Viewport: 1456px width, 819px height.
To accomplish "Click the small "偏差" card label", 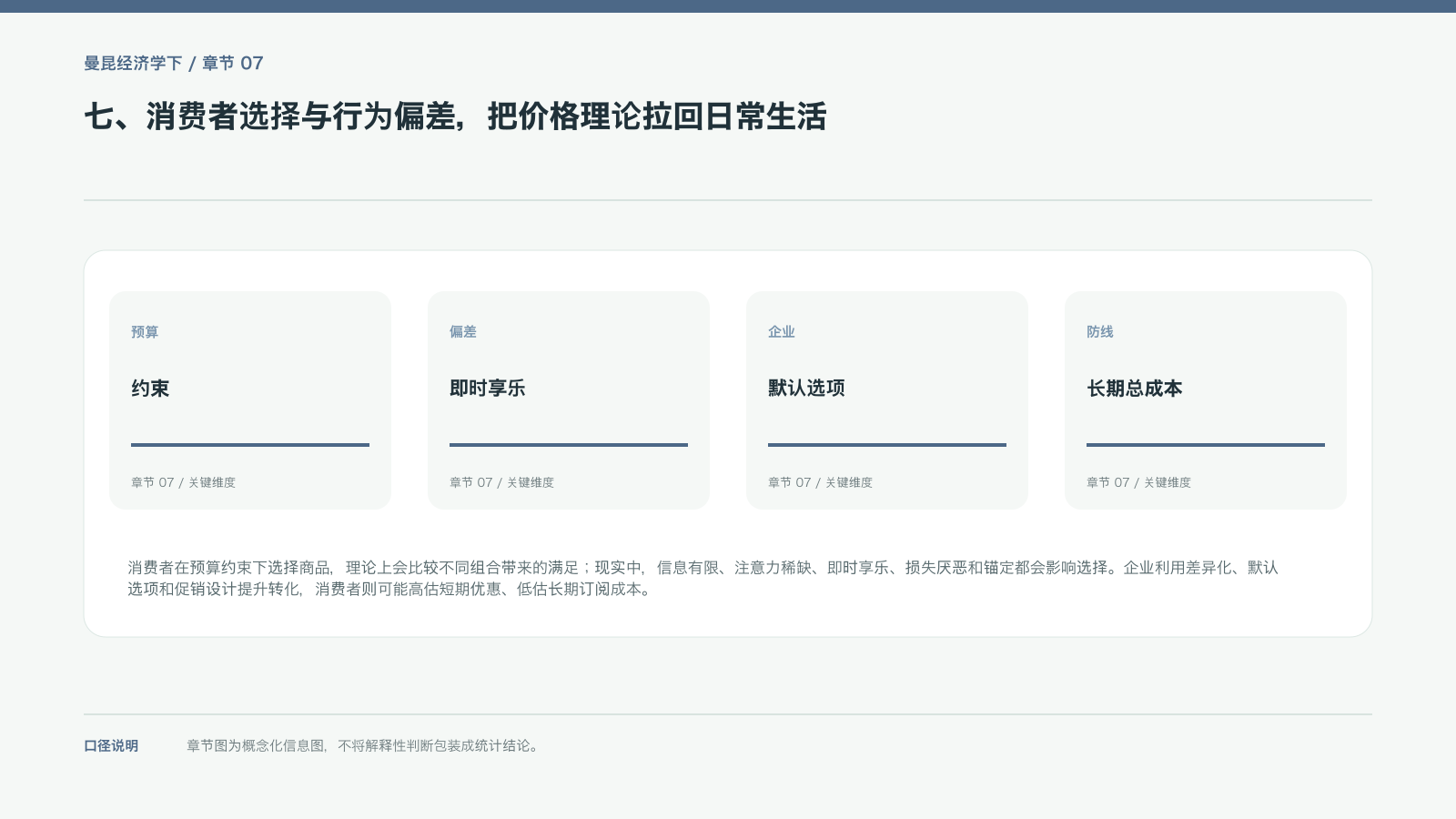I will click(463, 332).
